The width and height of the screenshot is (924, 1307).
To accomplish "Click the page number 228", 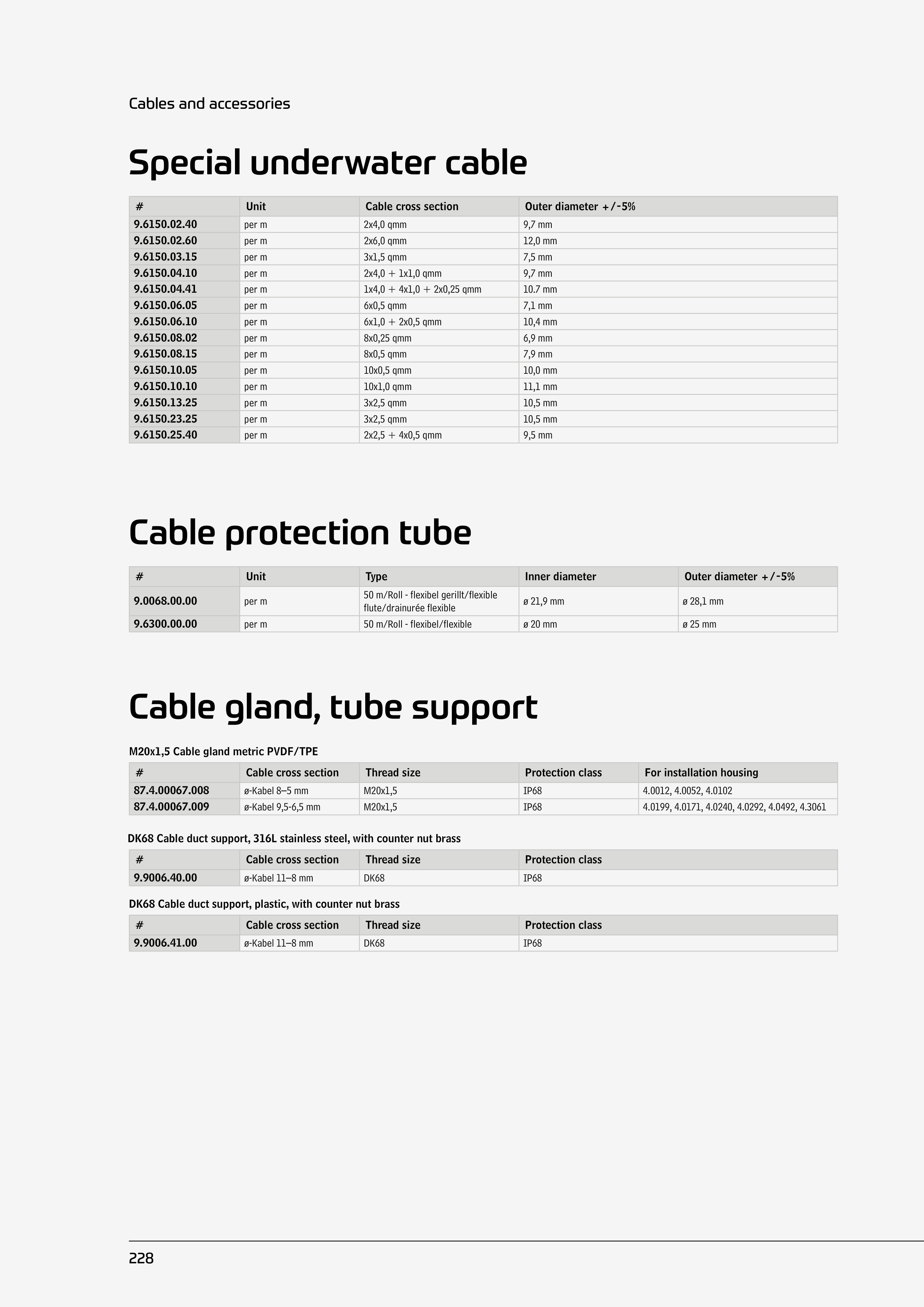I will pos(141,1258).
